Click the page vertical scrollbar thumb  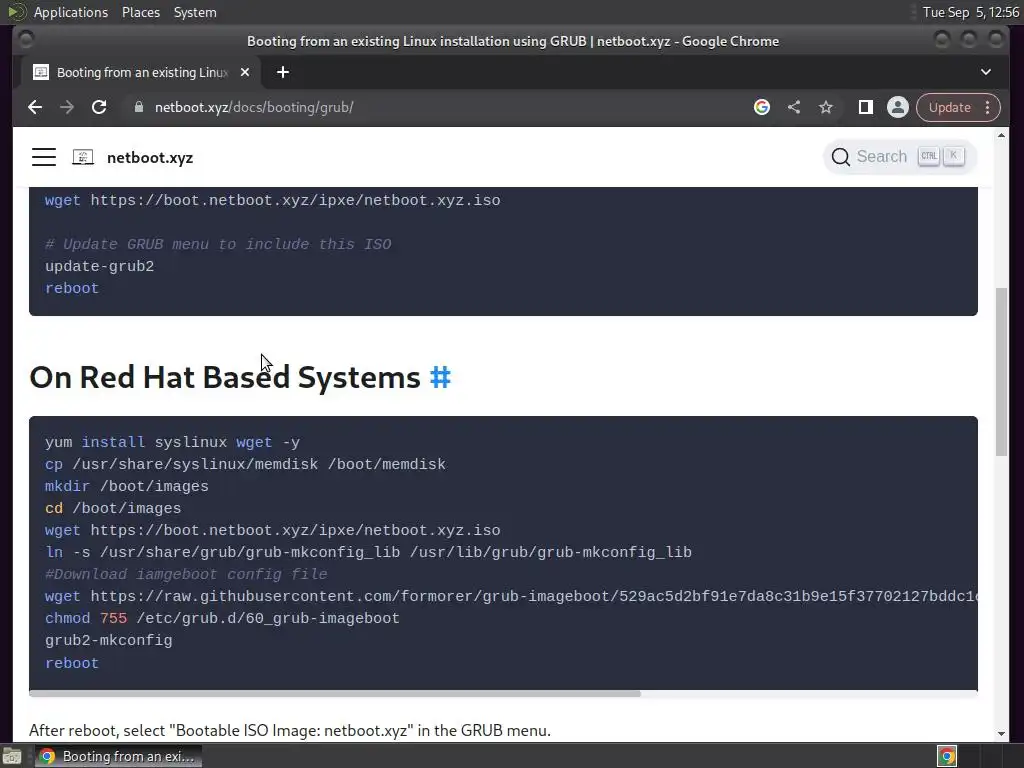point(1001,372)
